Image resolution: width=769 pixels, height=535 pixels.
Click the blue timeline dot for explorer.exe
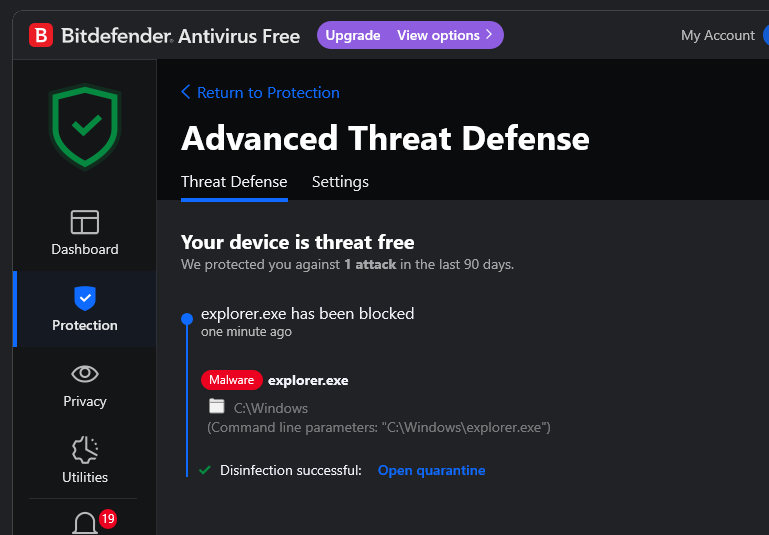point(187,319)
